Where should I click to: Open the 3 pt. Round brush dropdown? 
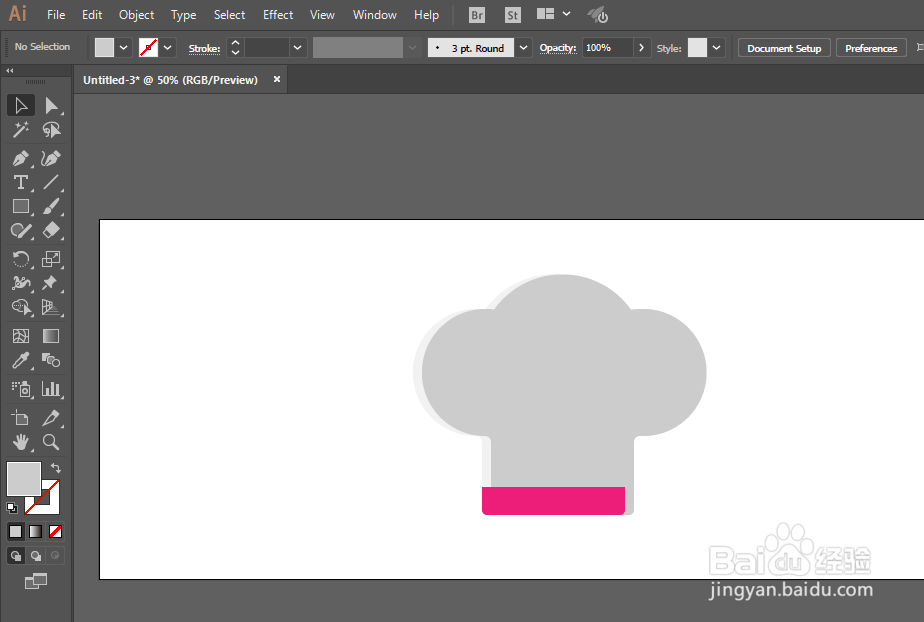523,48
